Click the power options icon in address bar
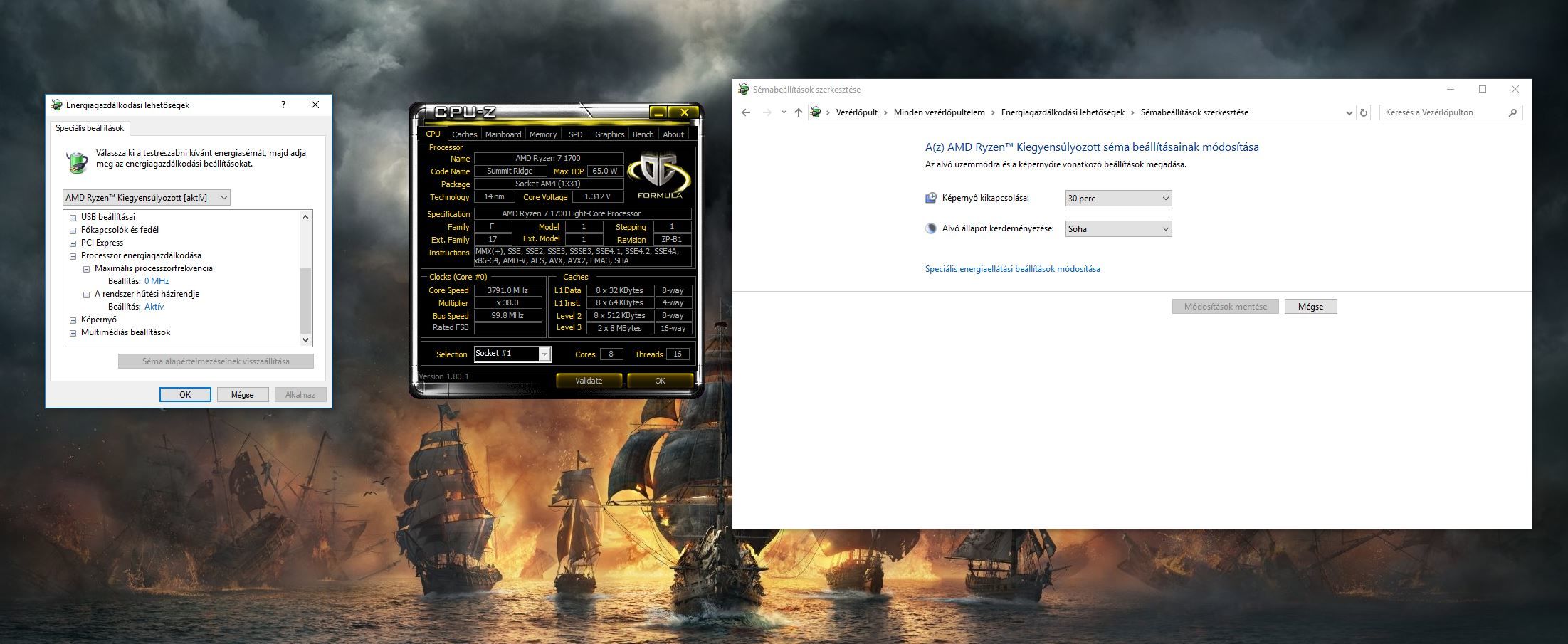This screenshot has height=644, width=1568. coord(816,112)
